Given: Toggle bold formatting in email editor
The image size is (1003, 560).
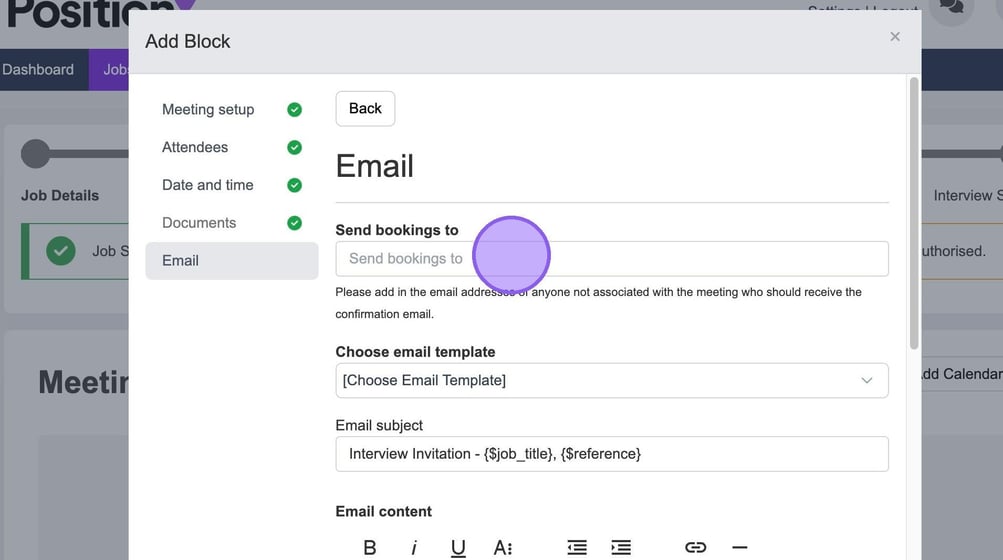Looking at the screenshot, I should (370, 547).
